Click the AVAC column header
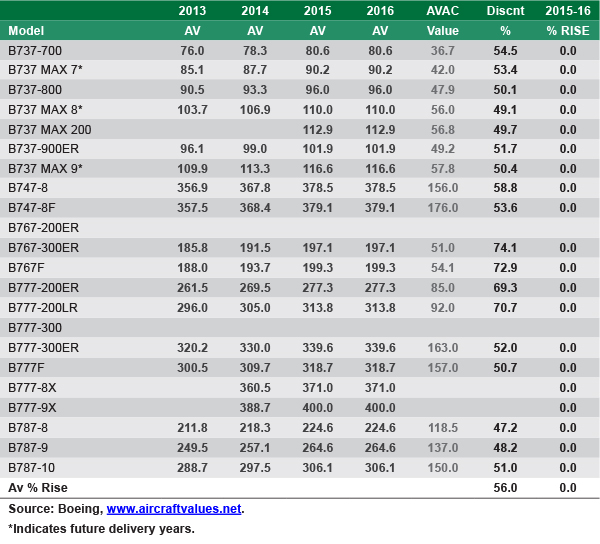The image size is (600, 544). [442, 11]
